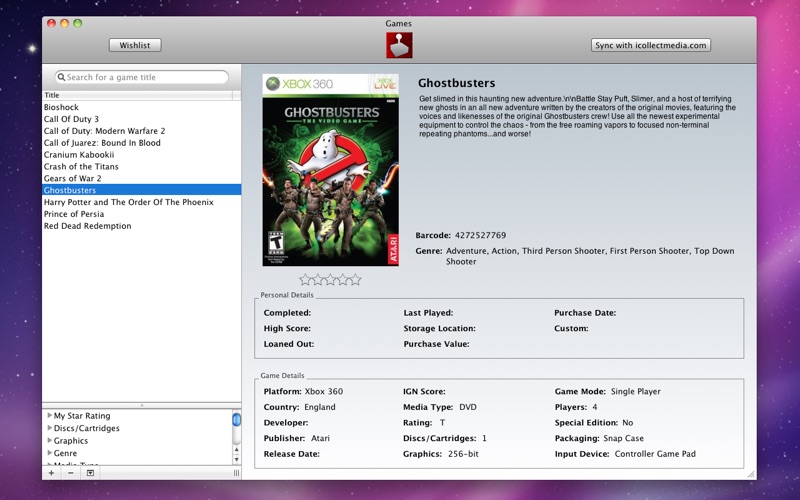Screen dimensions: 800x500
Task: Click the Genre filter label
Action: tap(65, 453)
